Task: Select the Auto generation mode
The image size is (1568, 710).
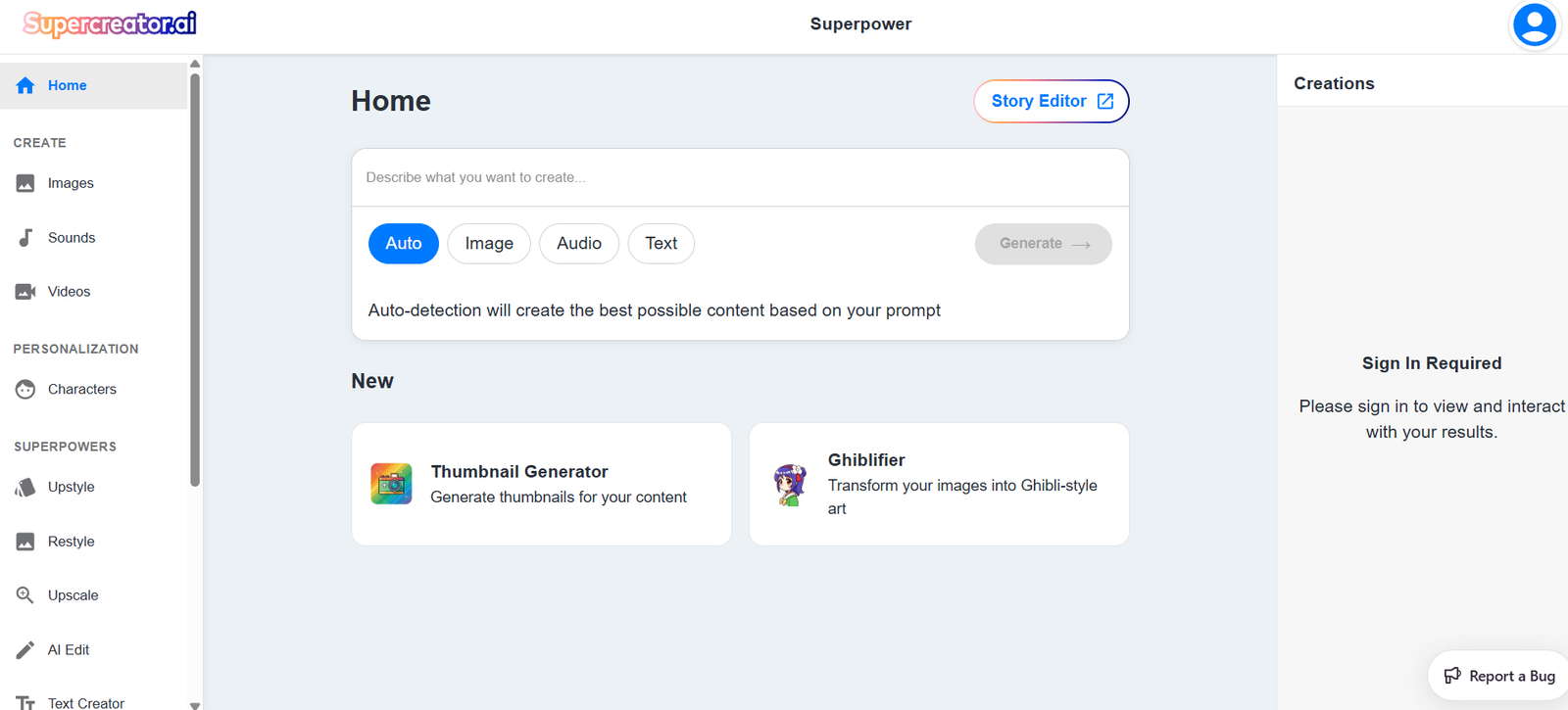Action: (x=404, y=244)
